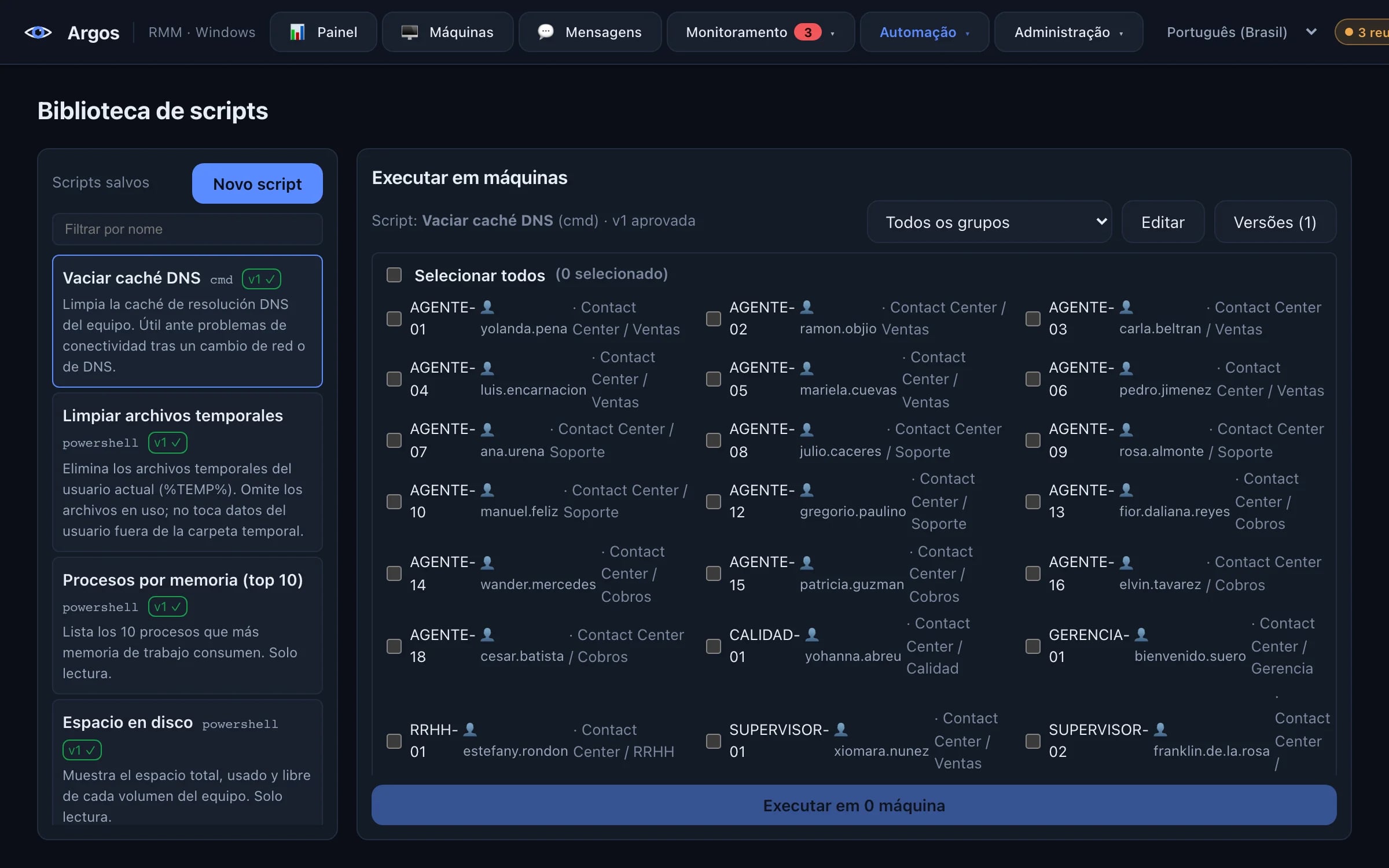1389x868 pixels.
Task: Focus the Filtrar por nome field
Action: coord(188,229)
